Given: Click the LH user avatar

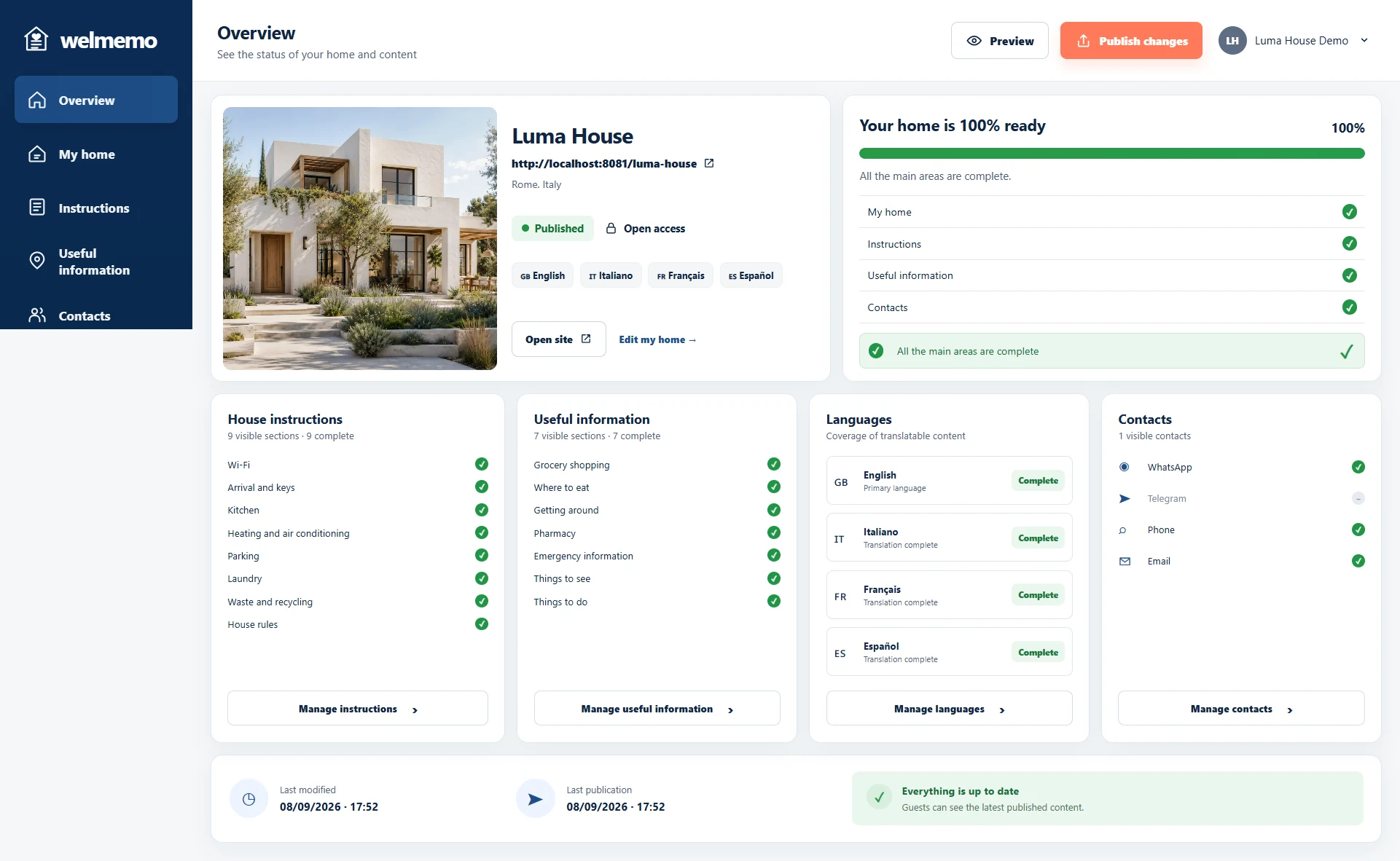Looking at the screenshot, I should (x=1232, y=41).
